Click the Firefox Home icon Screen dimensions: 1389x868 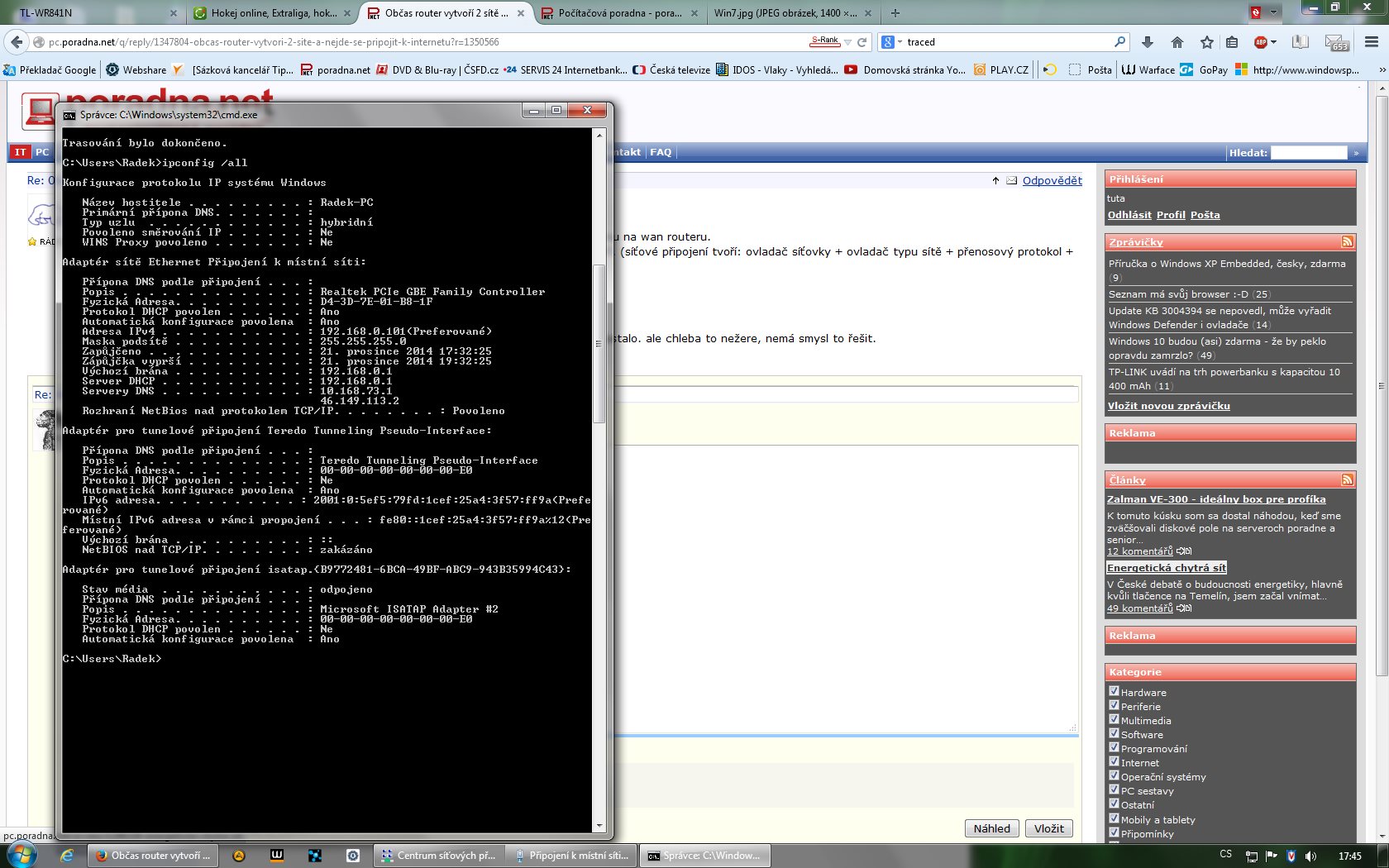(x=1177, y=42)
